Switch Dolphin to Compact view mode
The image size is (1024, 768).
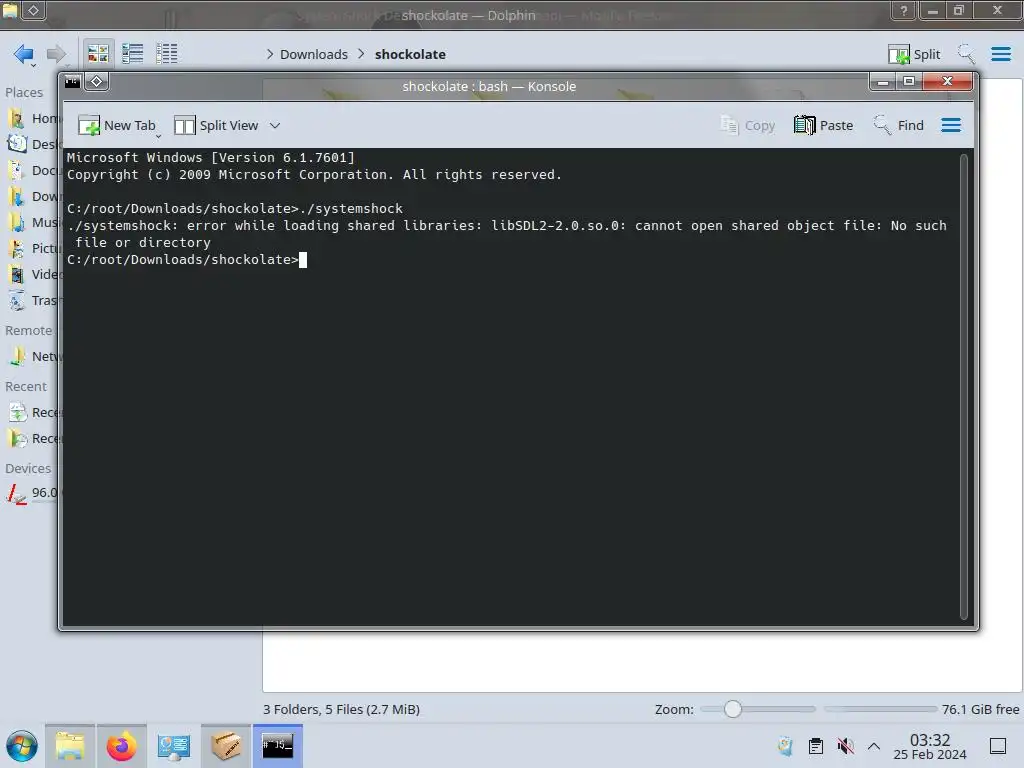click(133, 54)
